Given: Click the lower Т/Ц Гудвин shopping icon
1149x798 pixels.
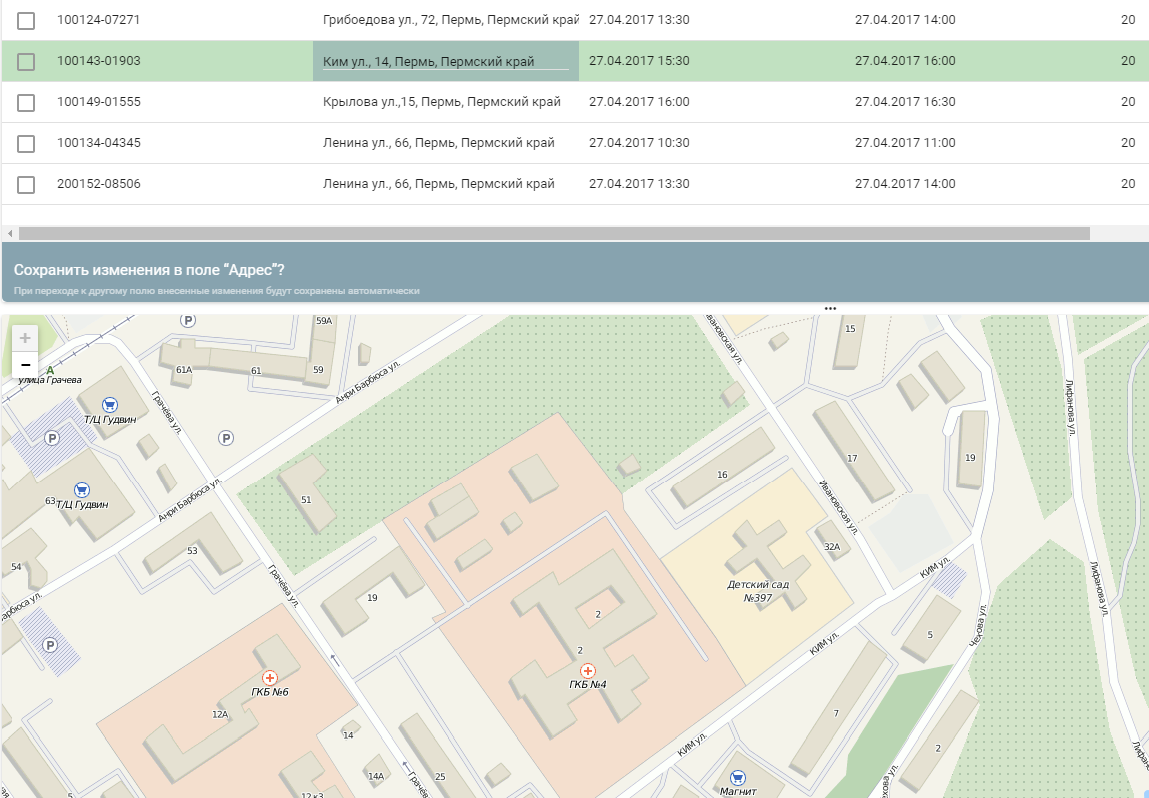Looking at the screenshot, I should point(82,490).
